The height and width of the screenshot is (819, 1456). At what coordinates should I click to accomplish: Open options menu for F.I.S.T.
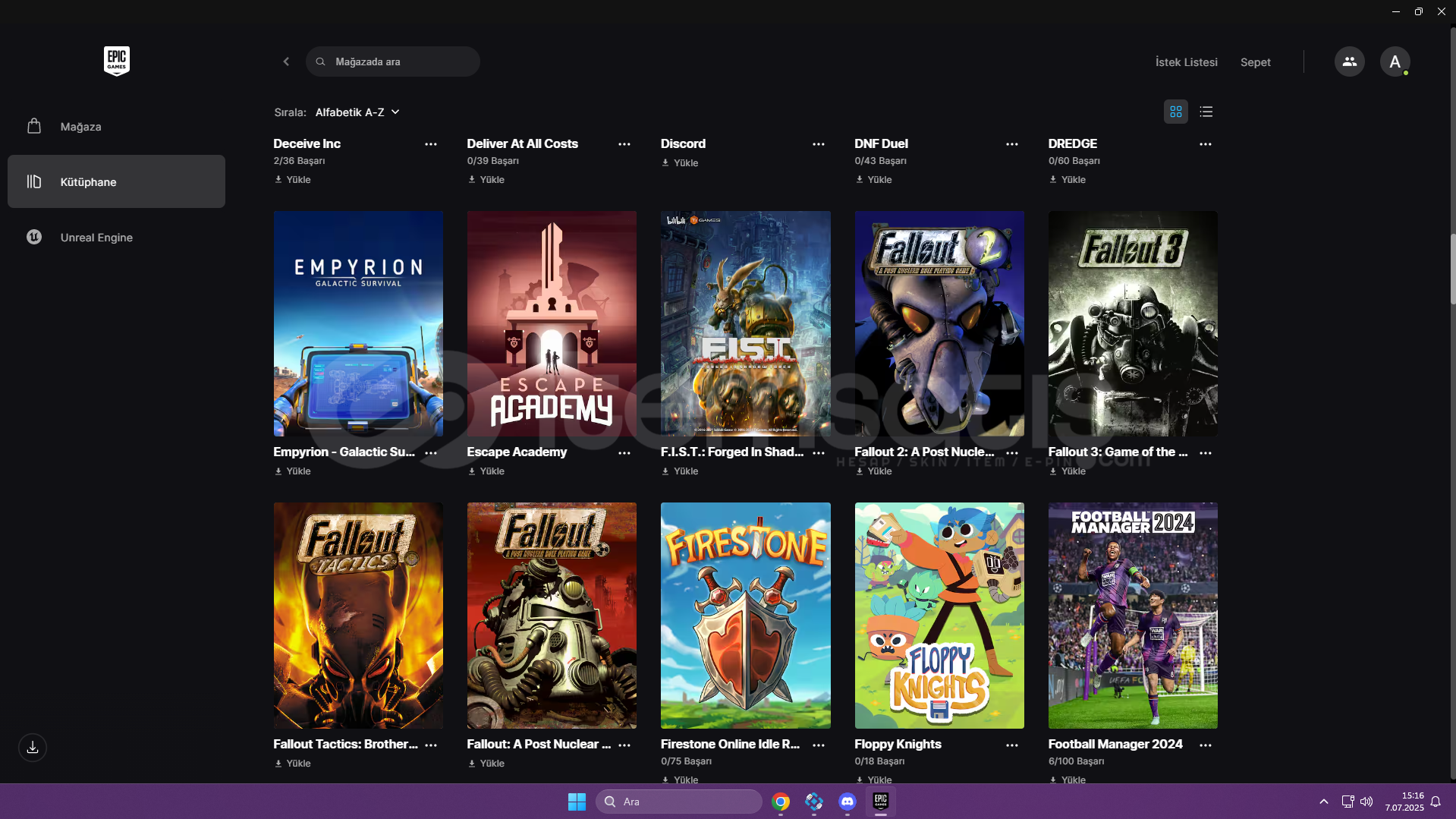pos(818,452)
